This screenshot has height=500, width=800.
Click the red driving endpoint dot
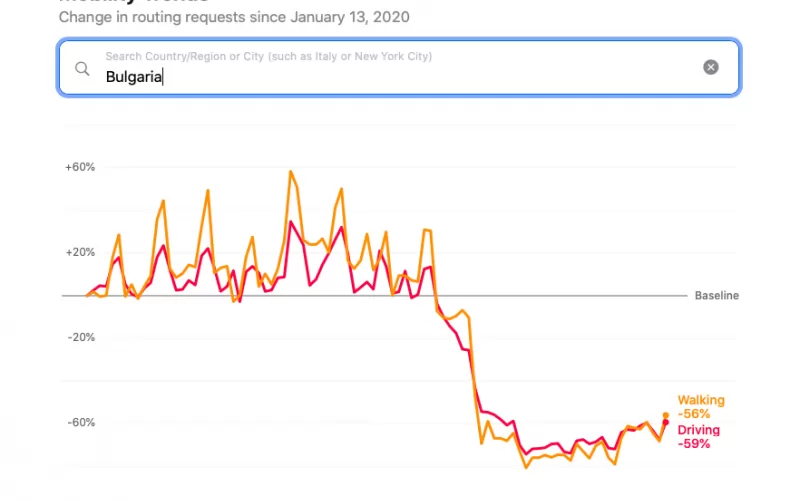tap(665, 422)
